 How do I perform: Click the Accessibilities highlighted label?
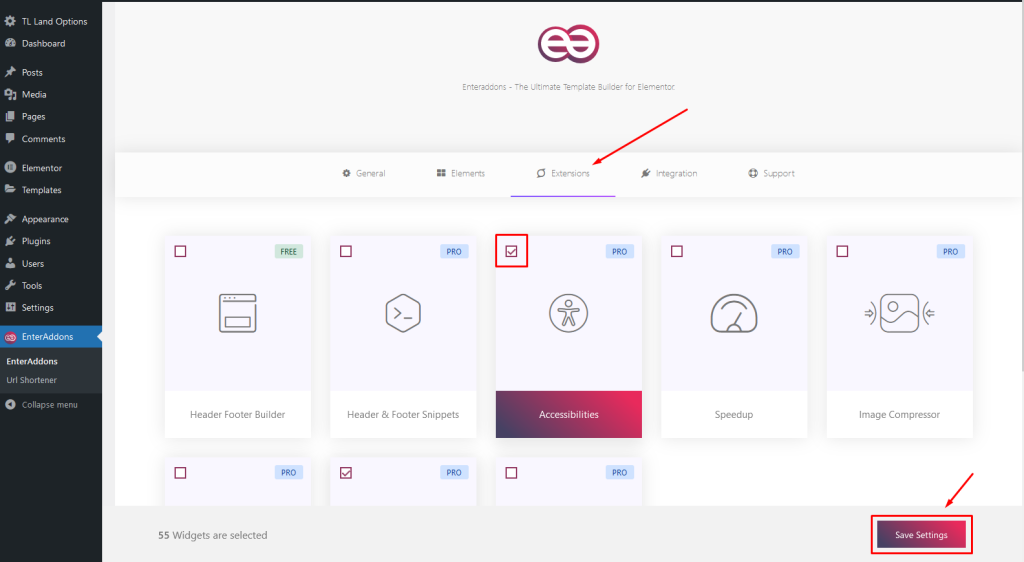[x=568, y=414]
